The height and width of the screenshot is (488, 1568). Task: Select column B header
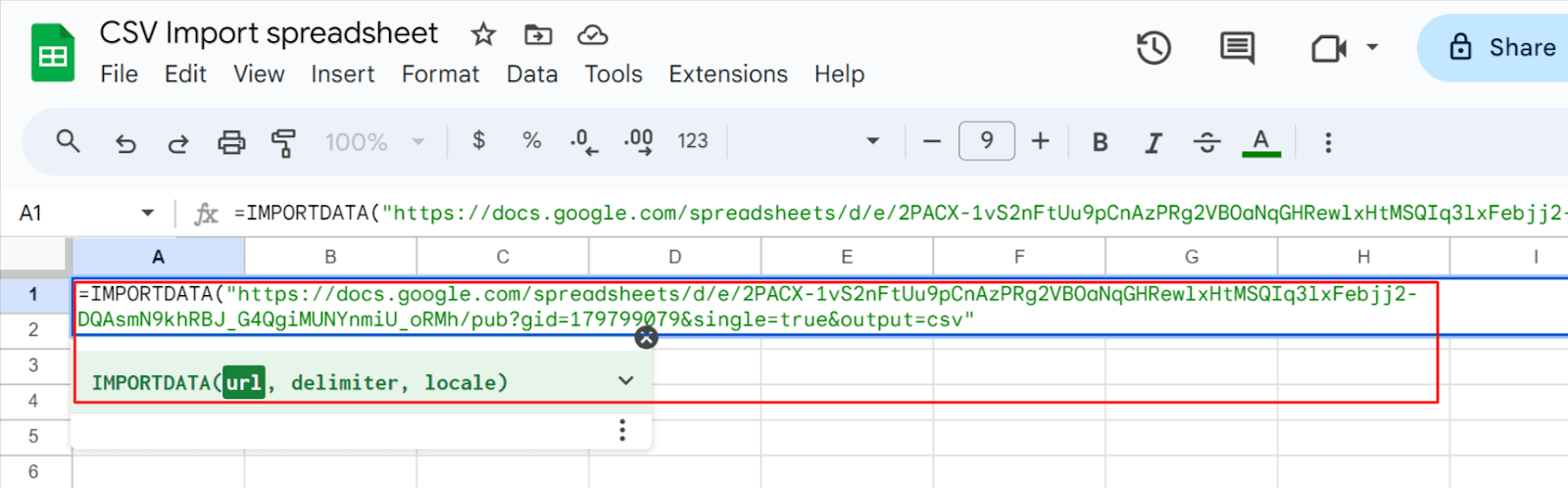330,258
